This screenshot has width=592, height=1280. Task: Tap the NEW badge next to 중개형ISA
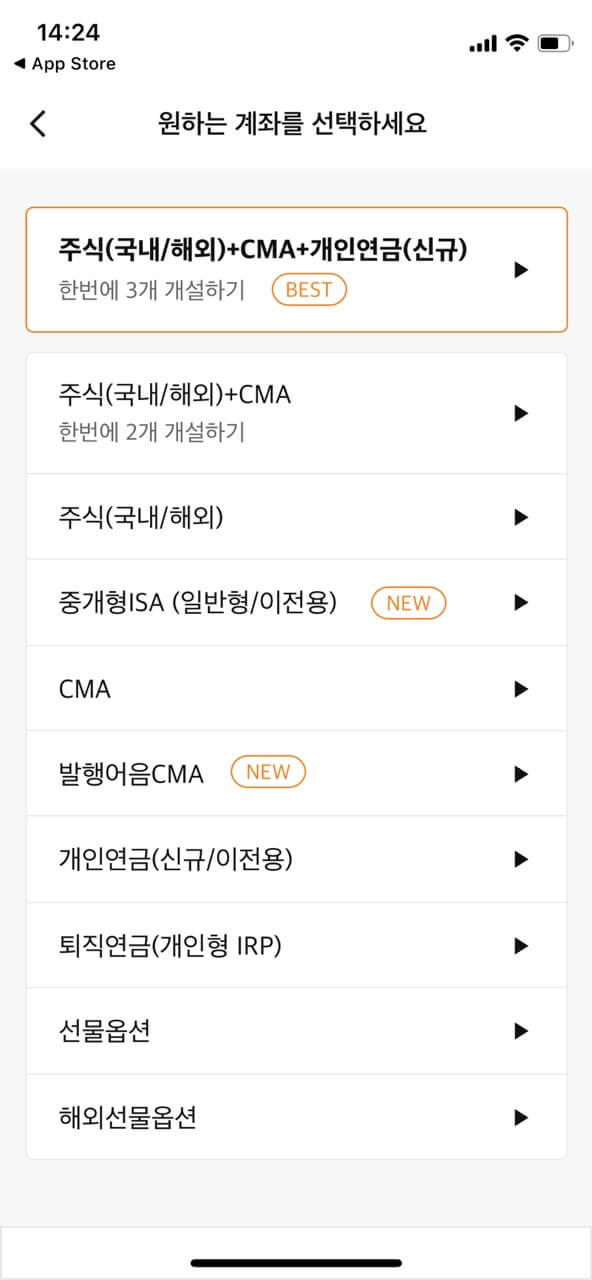pyautogui.click(x=409, y=602)
